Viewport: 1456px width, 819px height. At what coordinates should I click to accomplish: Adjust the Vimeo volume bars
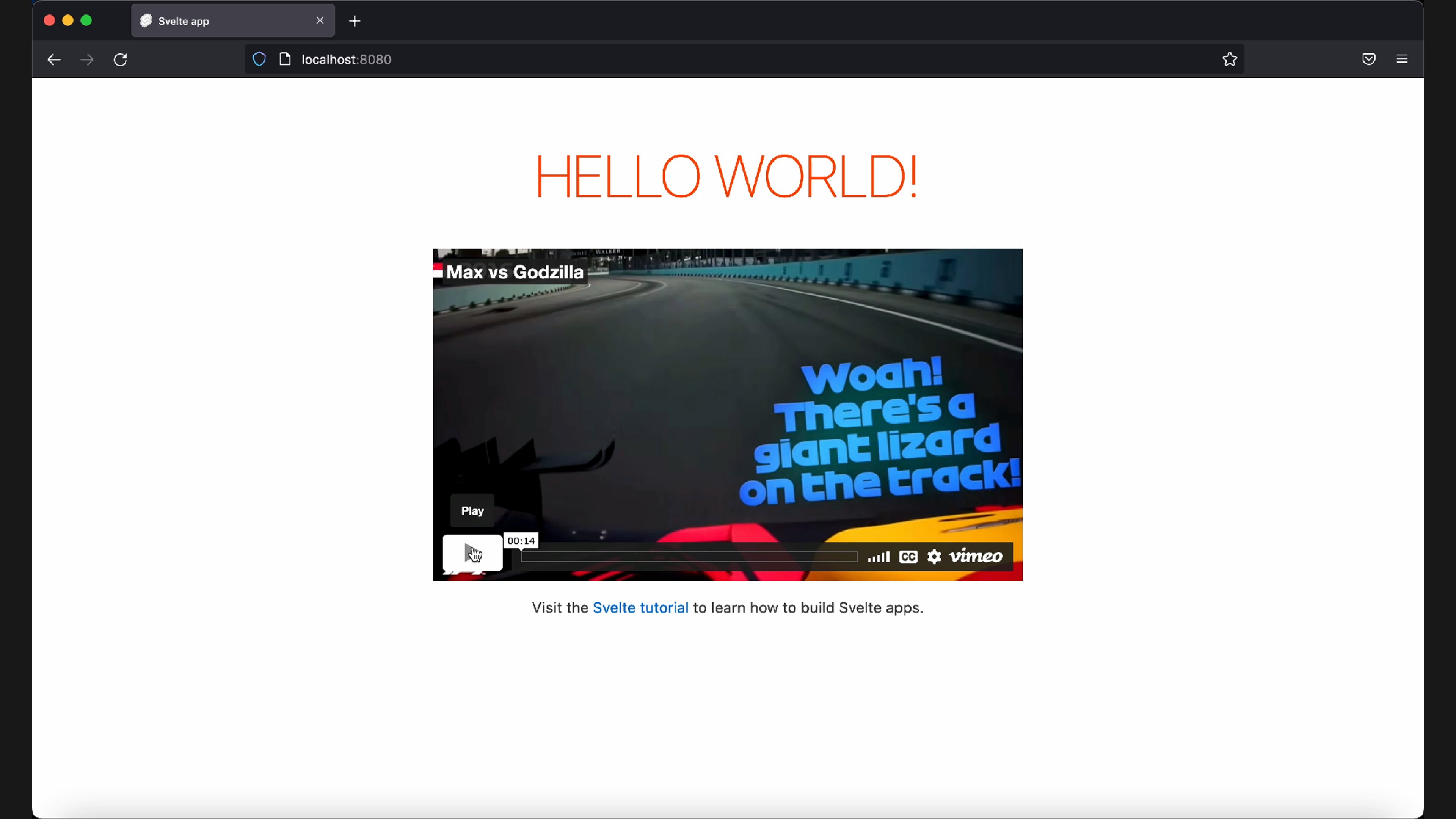pos(879,557)
